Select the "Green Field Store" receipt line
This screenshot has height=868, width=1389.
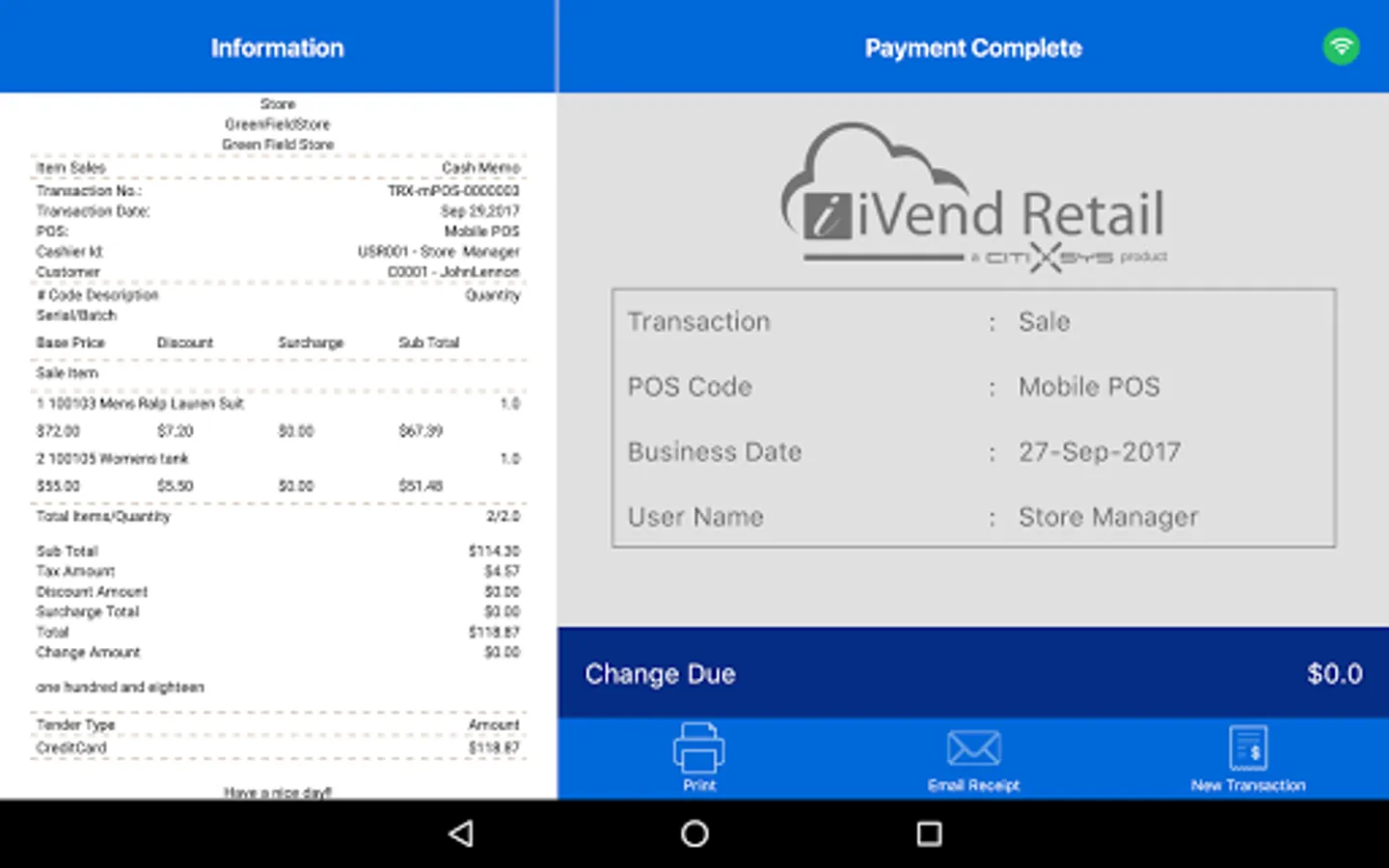[x=278, y=145]
